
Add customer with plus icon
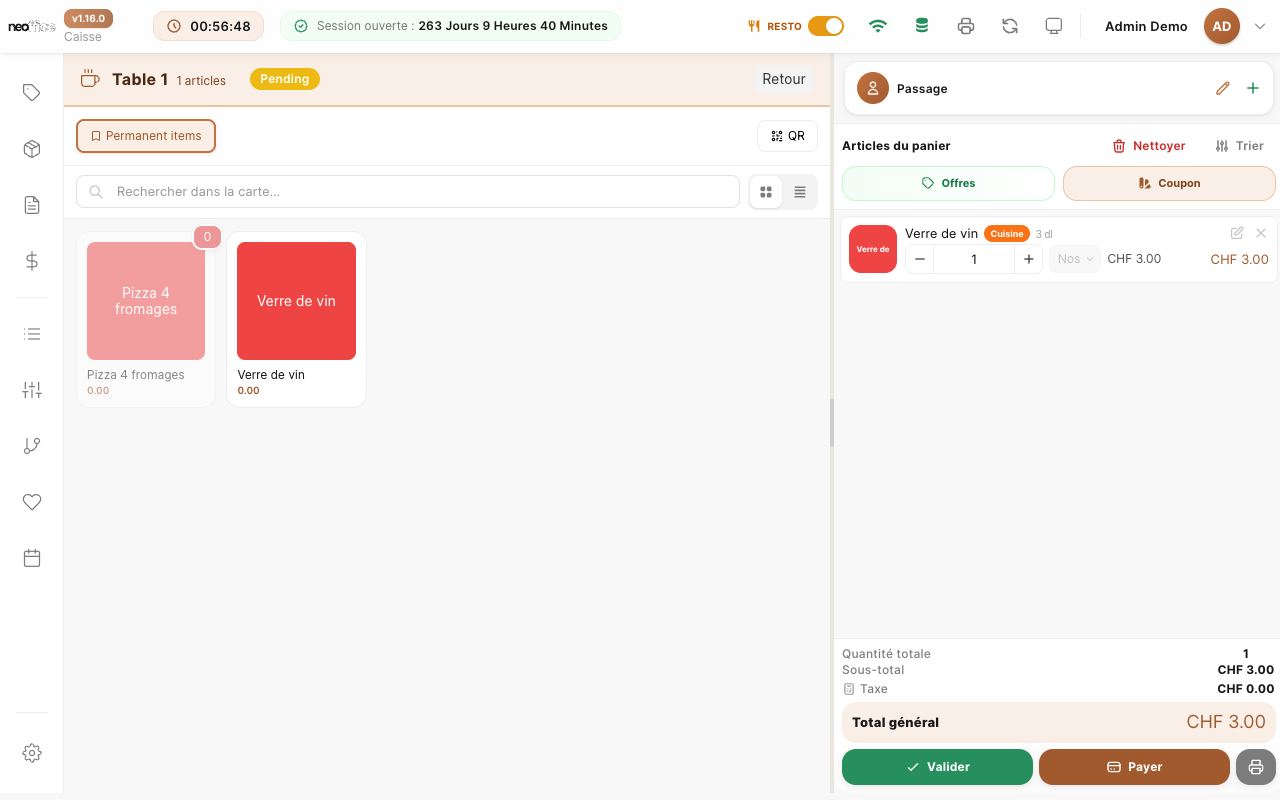[1253, 88]
